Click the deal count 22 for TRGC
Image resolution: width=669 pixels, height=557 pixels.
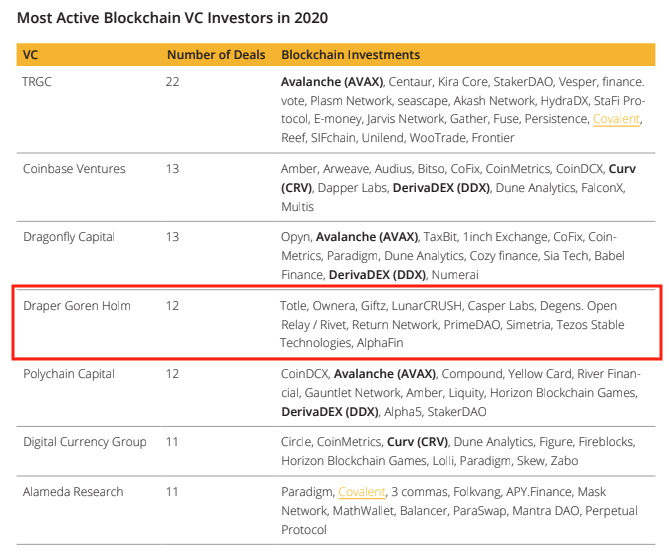[x=172, y=82]
